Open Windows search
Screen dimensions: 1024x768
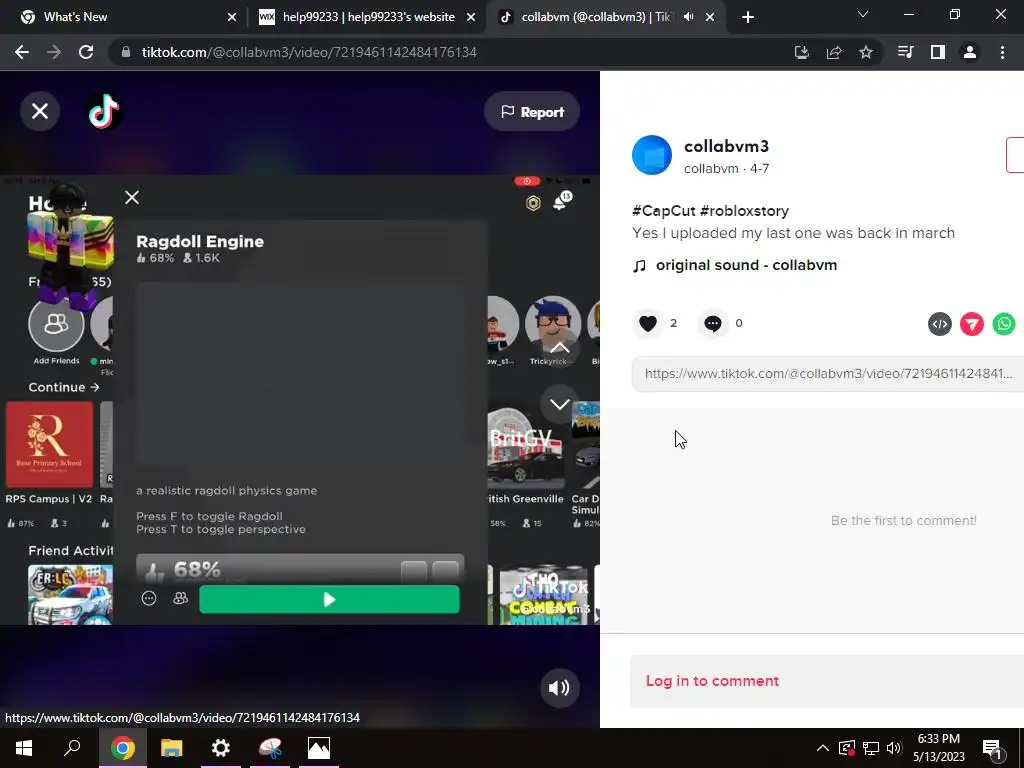pos(72,748)
